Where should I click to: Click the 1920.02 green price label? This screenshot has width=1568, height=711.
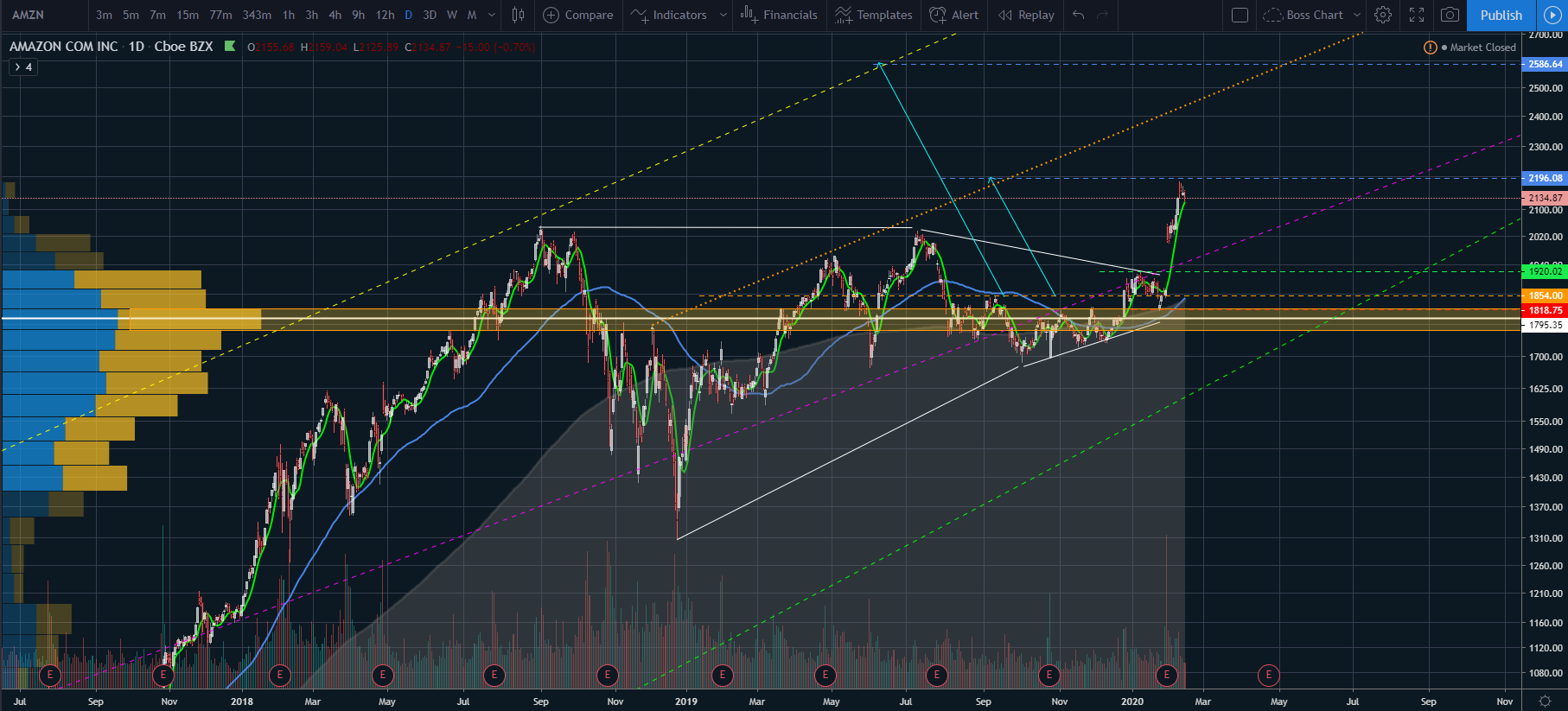point(1545,271)
